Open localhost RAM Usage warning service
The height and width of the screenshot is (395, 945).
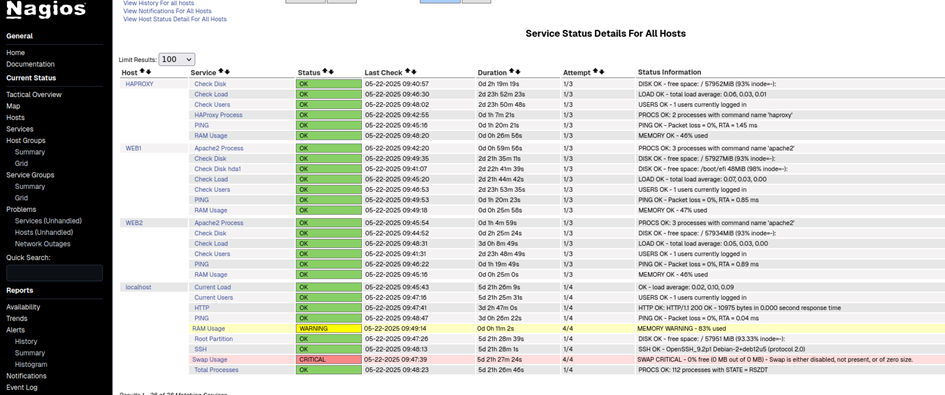(209, 329)
